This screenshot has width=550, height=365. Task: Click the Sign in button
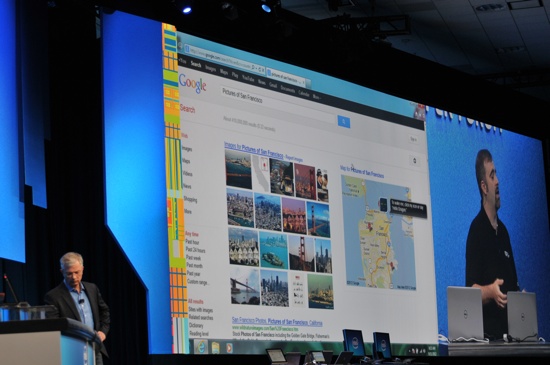(414, 139)
